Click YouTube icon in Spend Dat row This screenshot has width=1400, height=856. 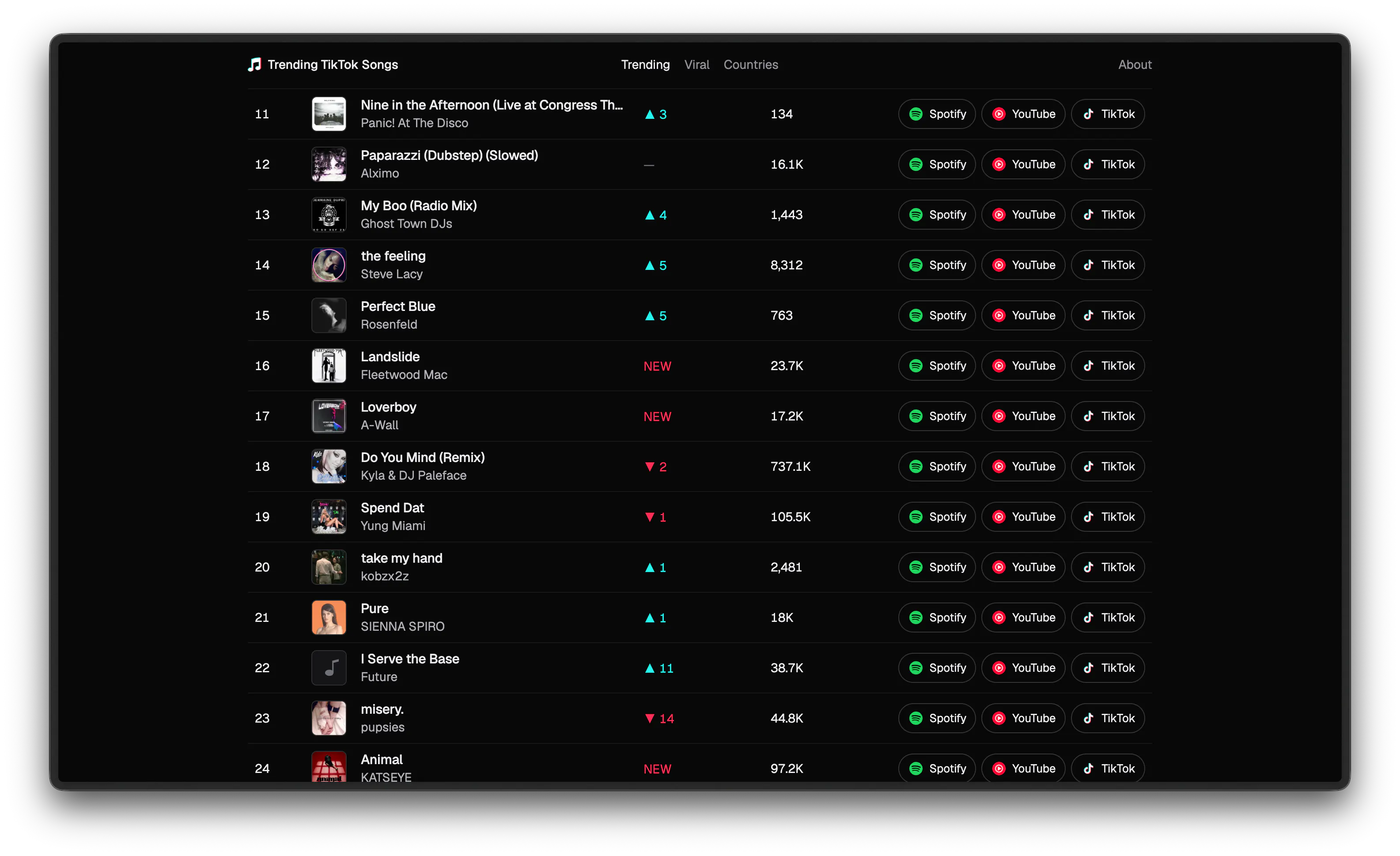pyautogui.click(x=998, y=517)
